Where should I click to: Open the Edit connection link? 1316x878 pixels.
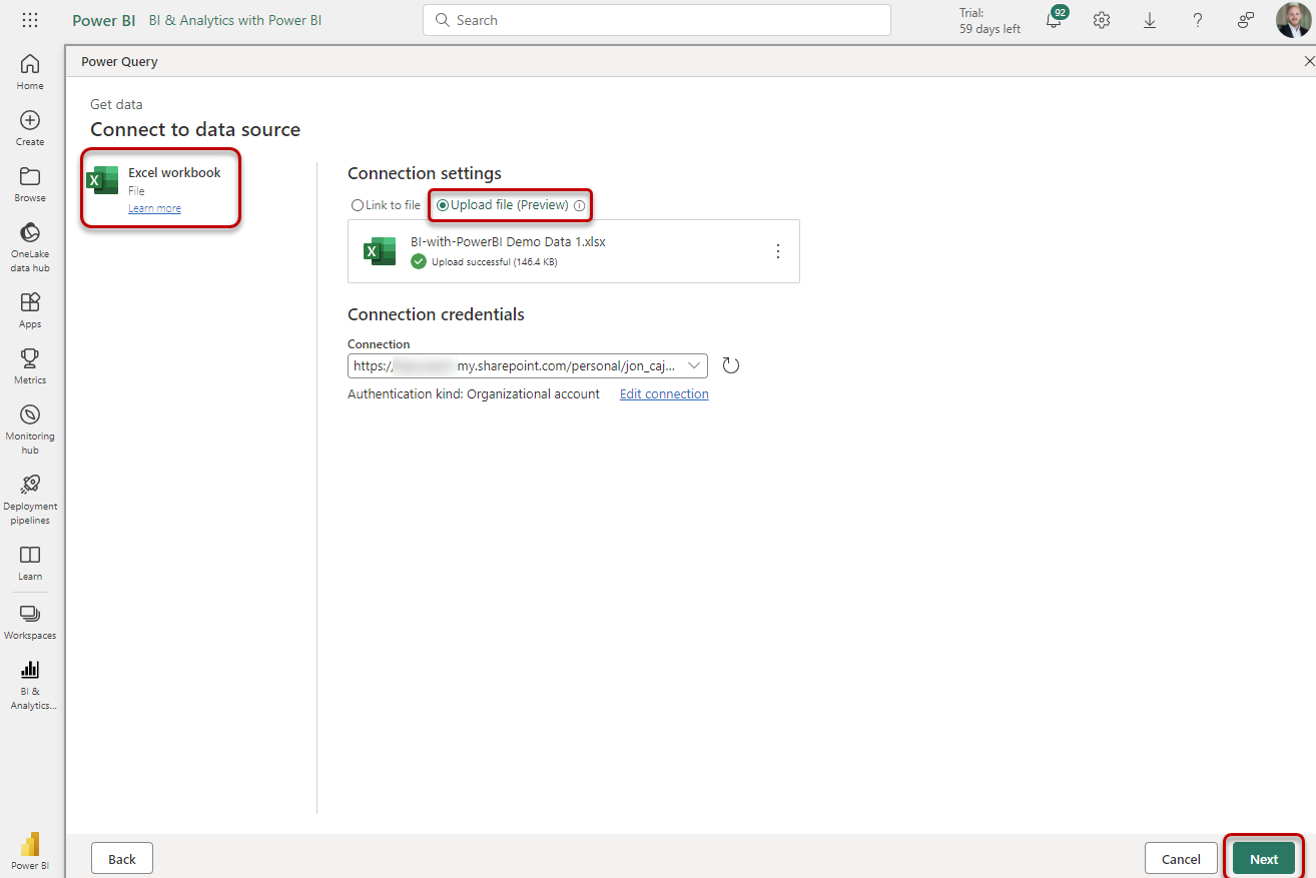pyautogui.click(x=664, y=394)
